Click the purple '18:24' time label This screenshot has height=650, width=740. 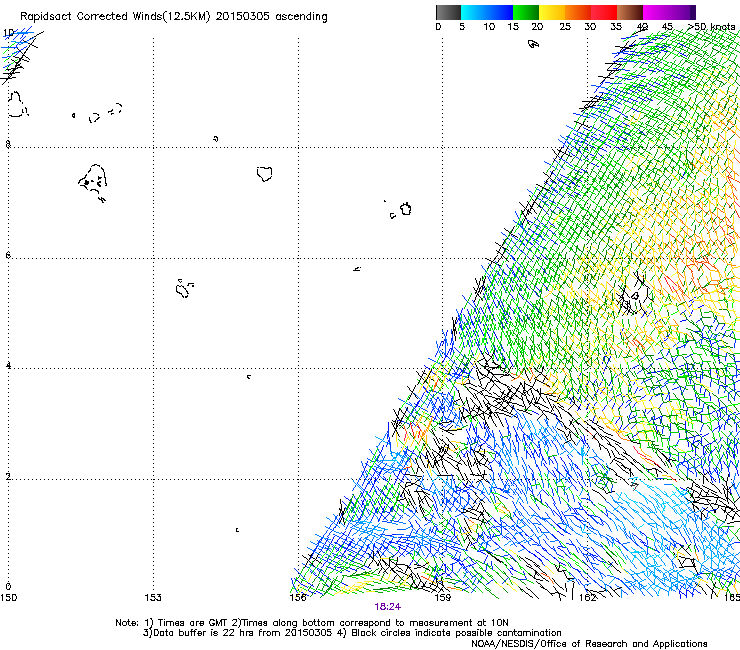[387, 607]
